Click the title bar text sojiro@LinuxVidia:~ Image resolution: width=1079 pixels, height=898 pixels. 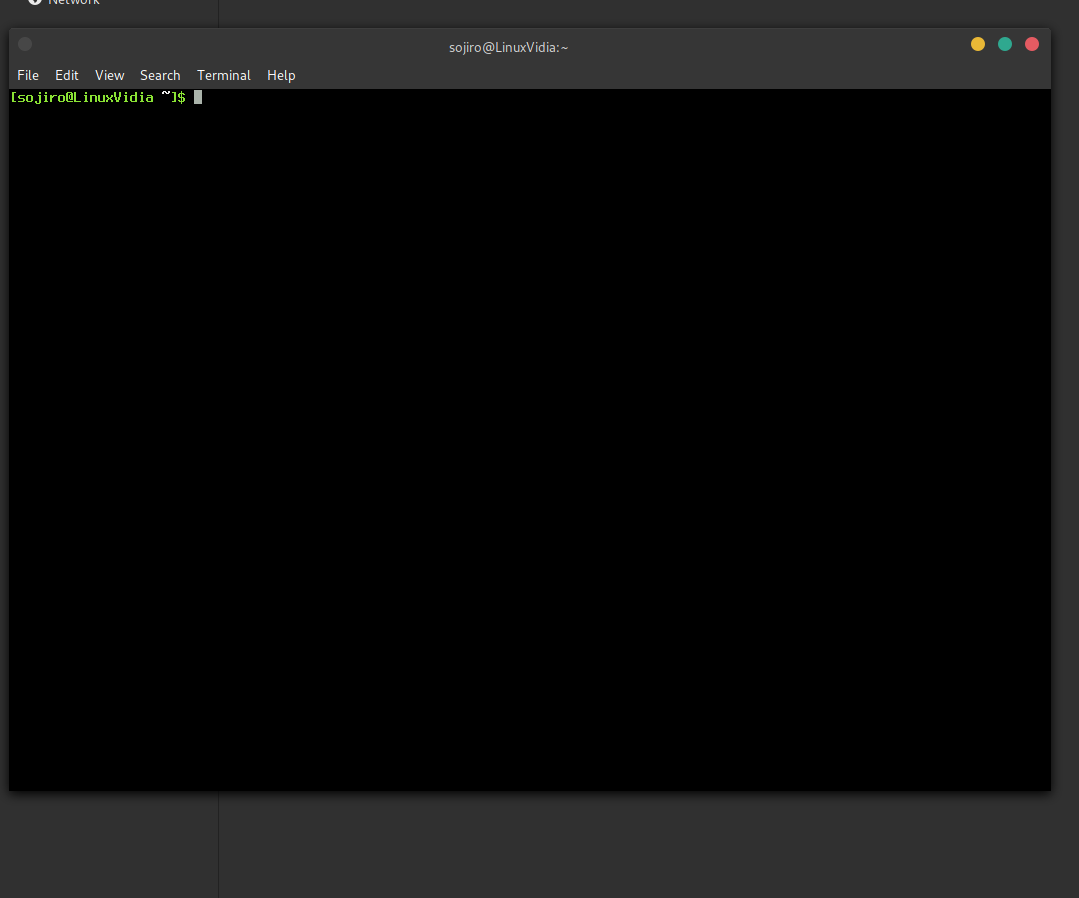[509, 47]
